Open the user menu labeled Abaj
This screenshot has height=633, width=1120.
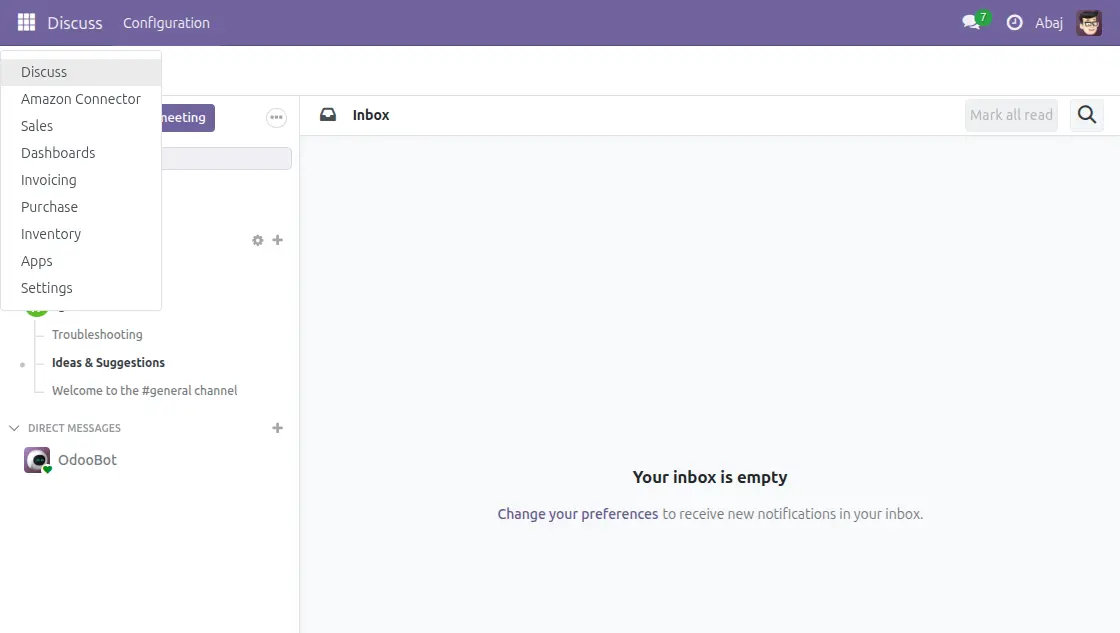1050,22
